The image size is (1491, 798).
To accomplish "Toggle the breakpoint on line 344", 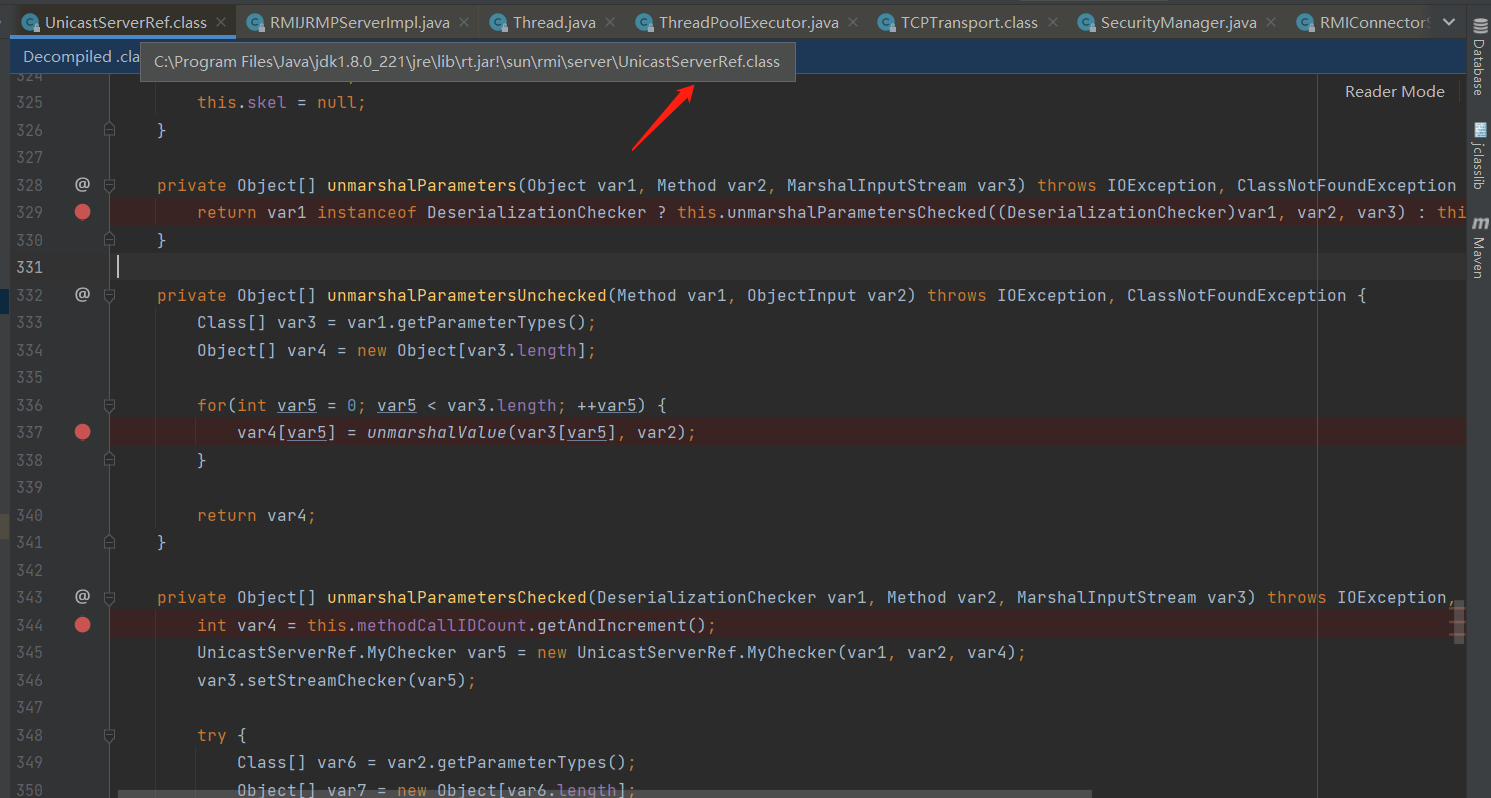I will tap(82, 624).
